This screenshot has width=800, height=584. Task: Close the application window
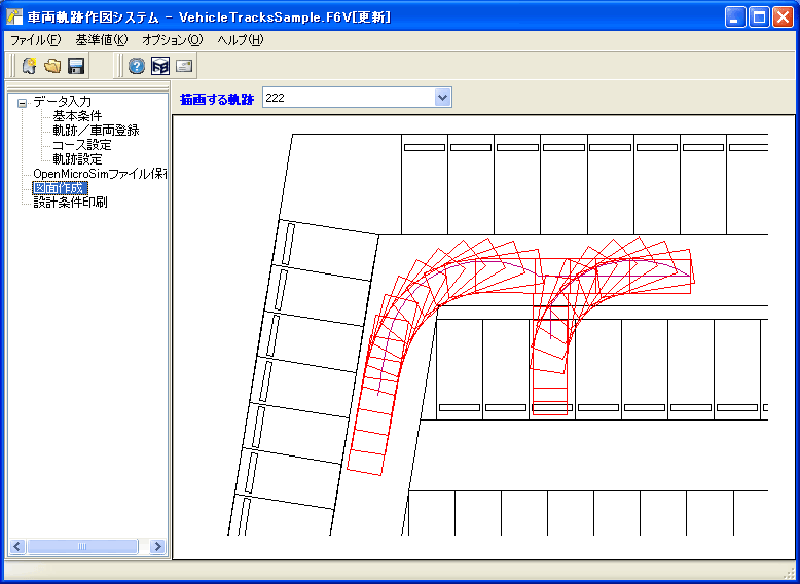point(783,18)
